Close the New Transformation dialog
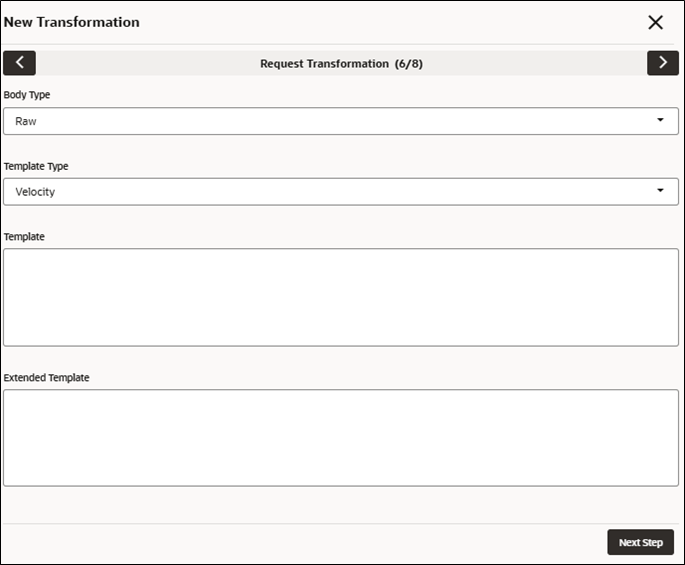Screen dimensions: 685x565 655,22
